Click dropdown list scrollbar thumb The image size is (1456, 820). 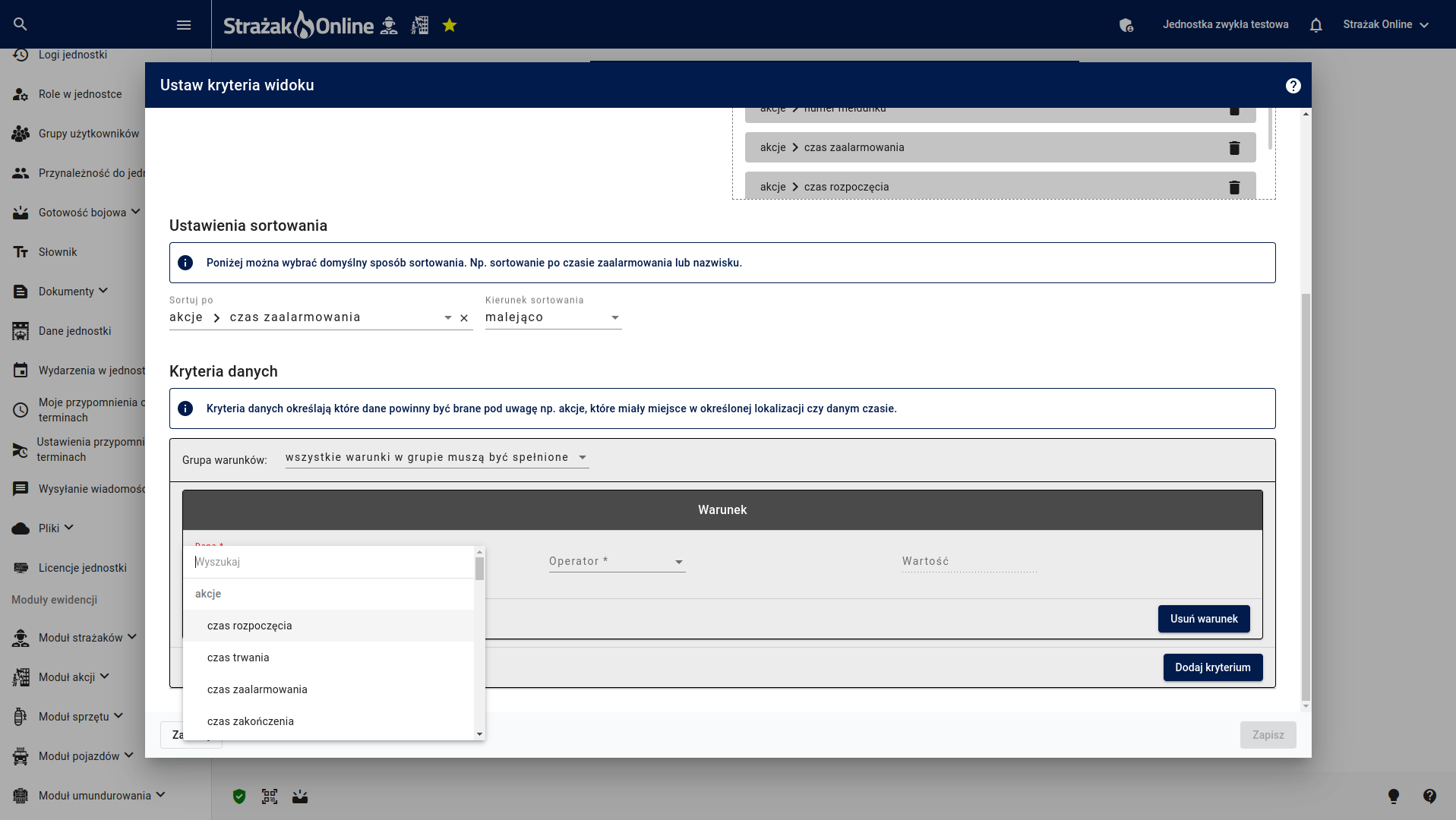click(479, 569)
